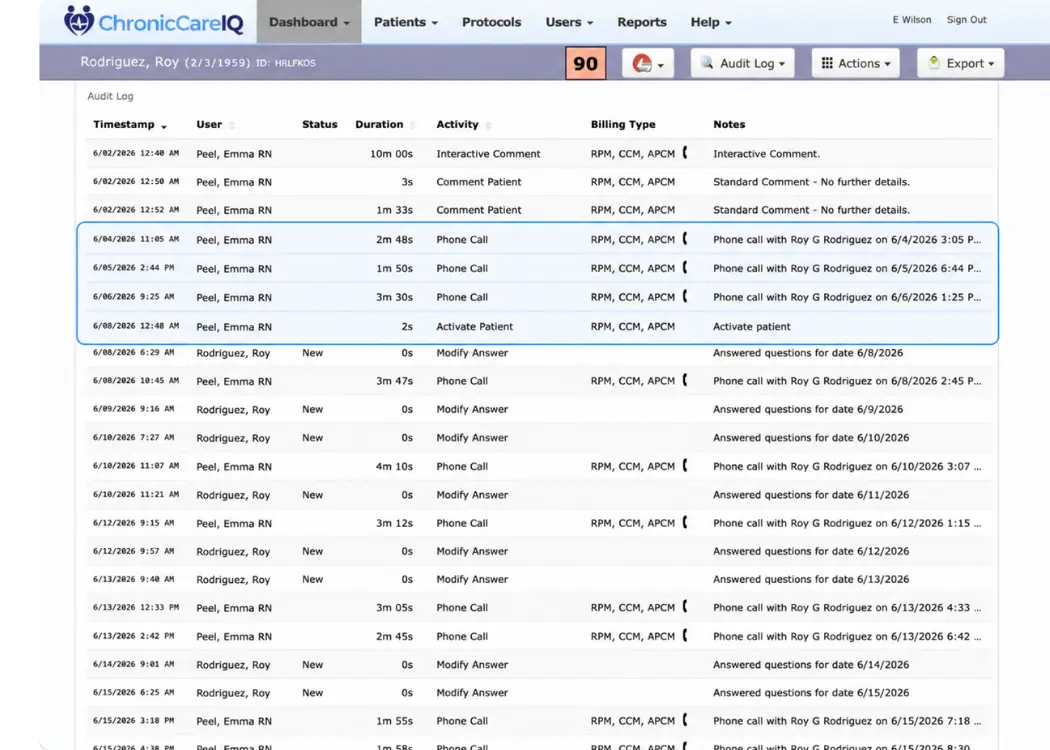Click Sign Out link
Screen dimensions: 1050x750
point(966,19)
